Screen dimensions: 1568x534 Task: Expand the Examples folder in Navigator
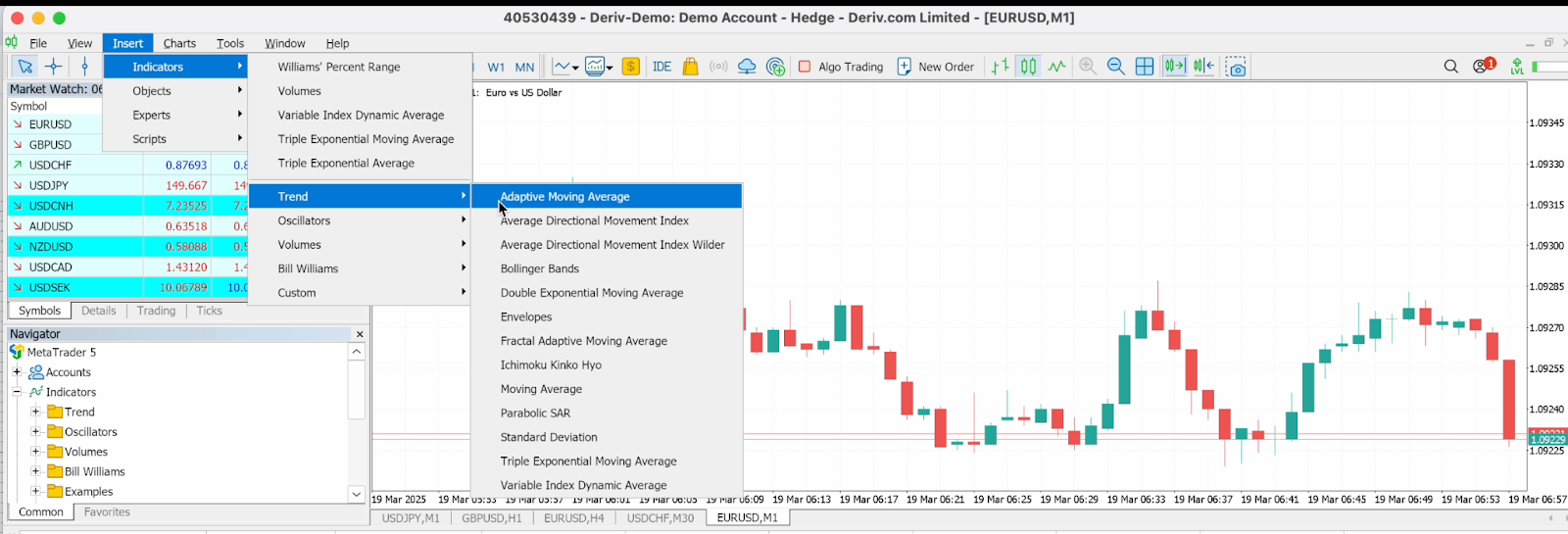[x=35, y=492]
